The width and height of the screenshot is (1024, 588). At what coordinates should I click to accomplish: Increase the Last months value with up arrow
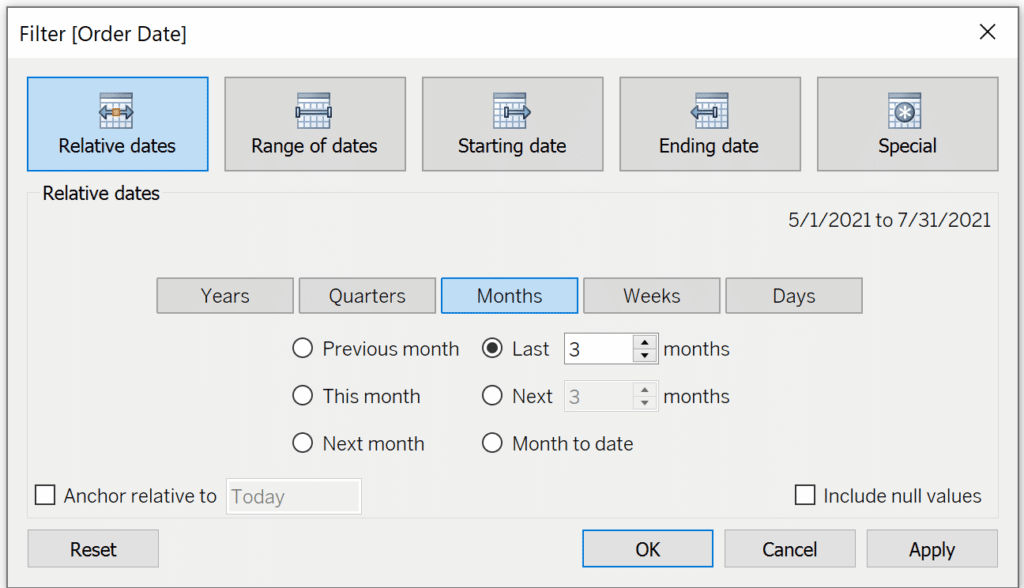click(645, 342)
